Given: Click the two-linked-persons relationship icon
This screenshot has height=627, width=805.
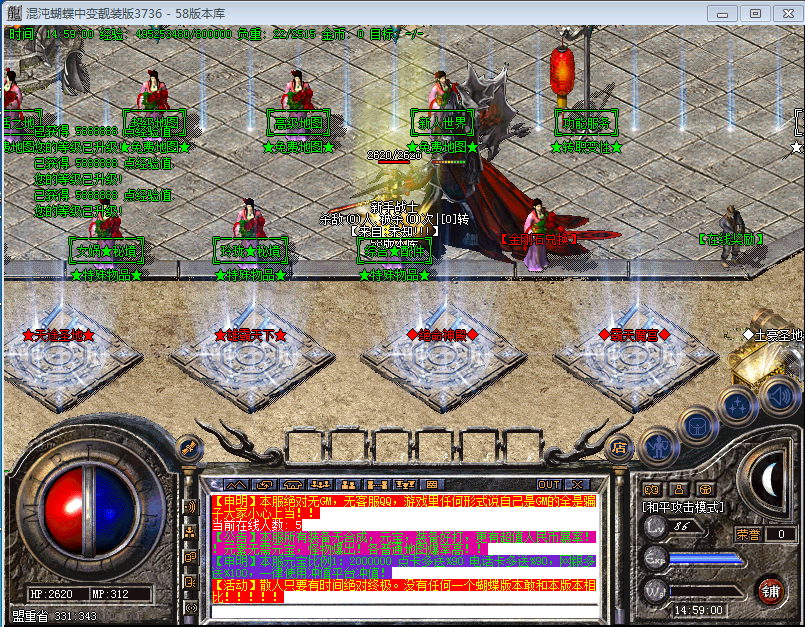Looking at the screenshot, I should tap(377, 485).
